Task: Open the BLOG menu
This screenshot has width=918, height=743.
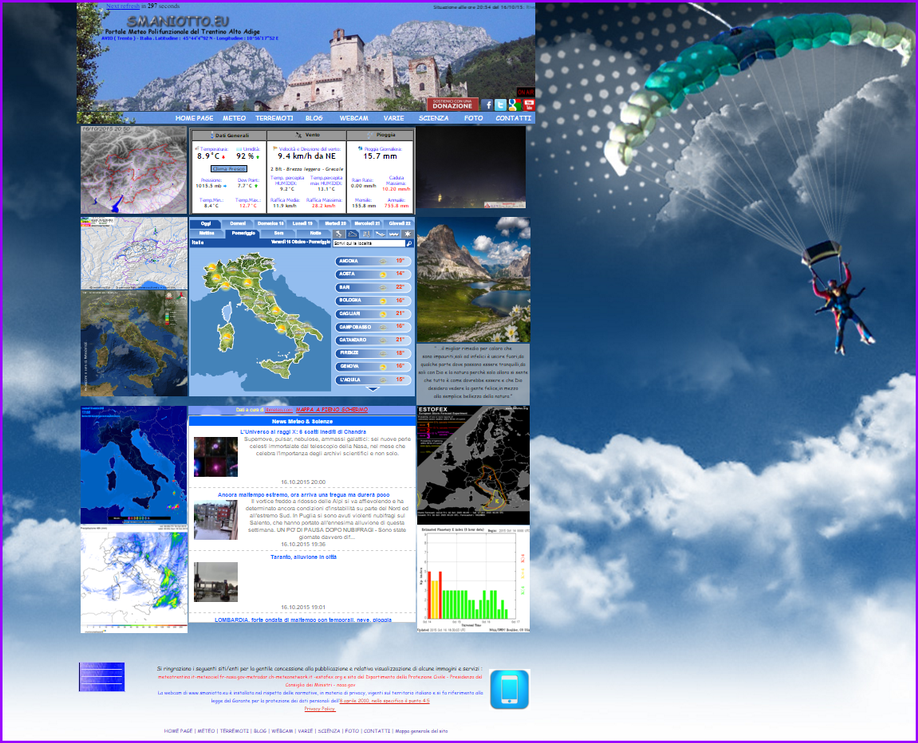Action: click(314, 118)
